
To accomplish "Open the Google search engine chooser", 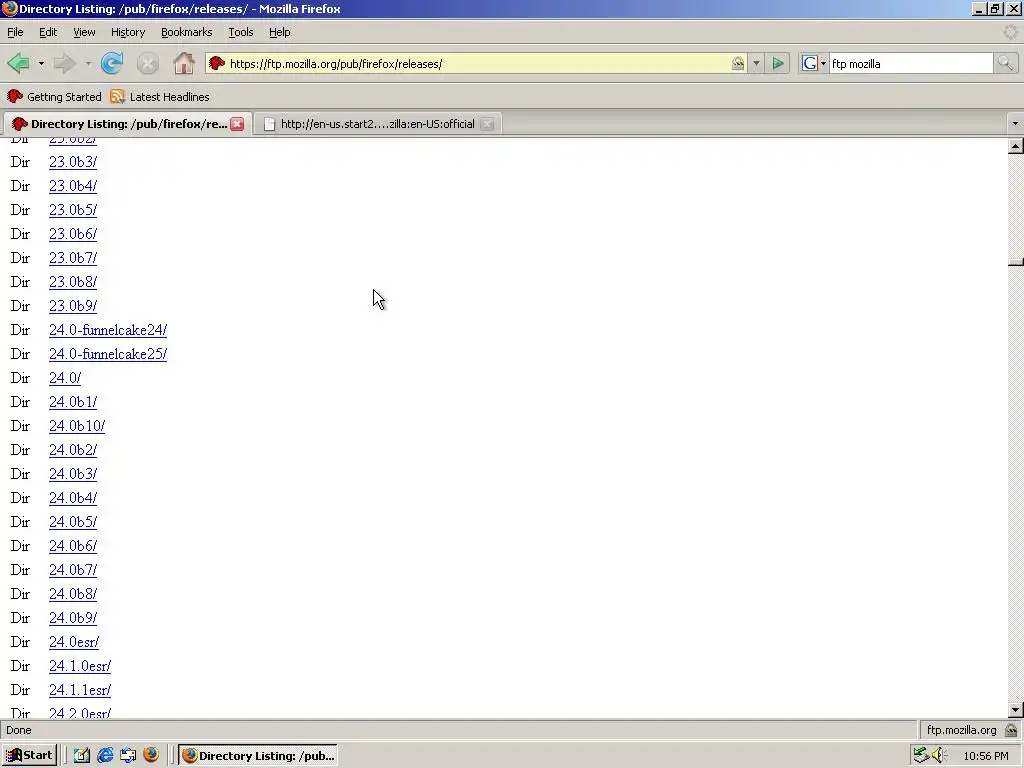I will click(814, 63).
